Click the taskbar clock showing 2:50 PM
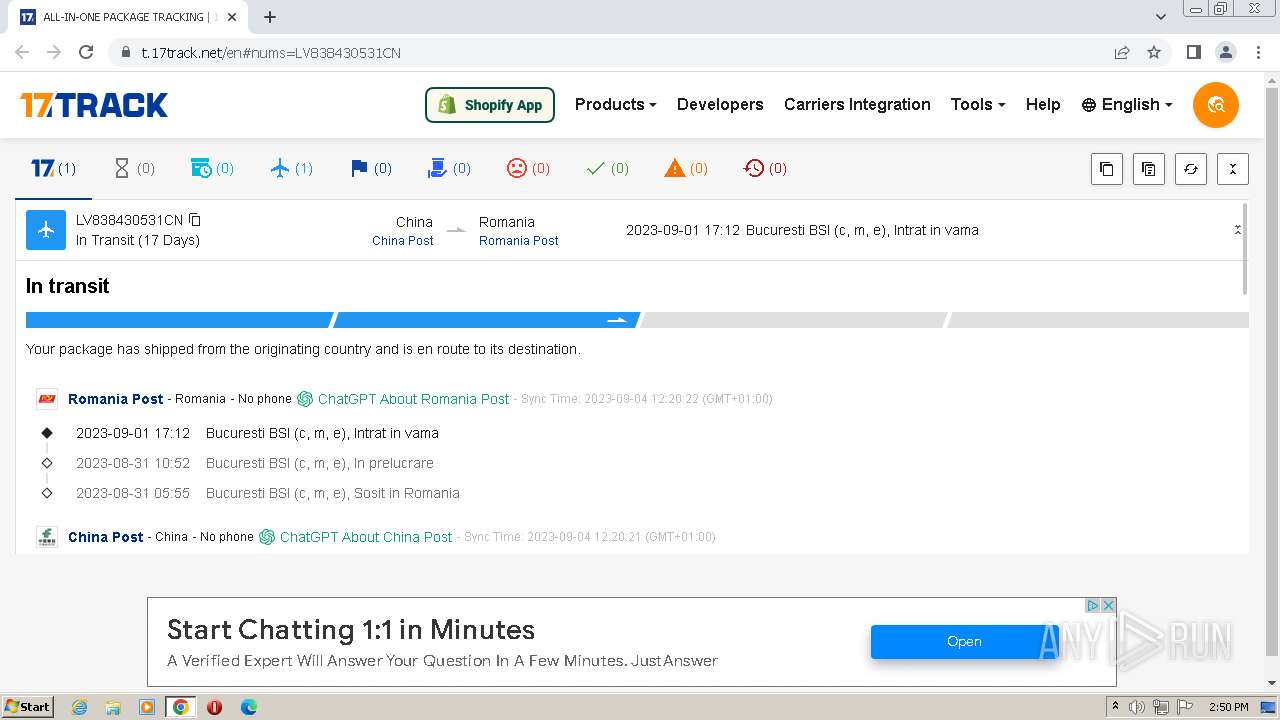Screen dimensions: 1280x720 [1228, 707]
